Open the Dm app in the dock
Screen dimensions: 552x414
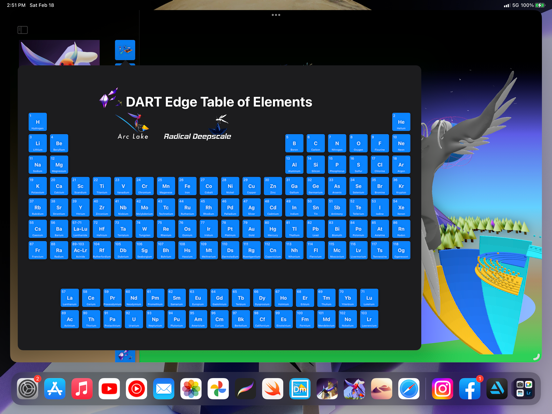point(300,389)
